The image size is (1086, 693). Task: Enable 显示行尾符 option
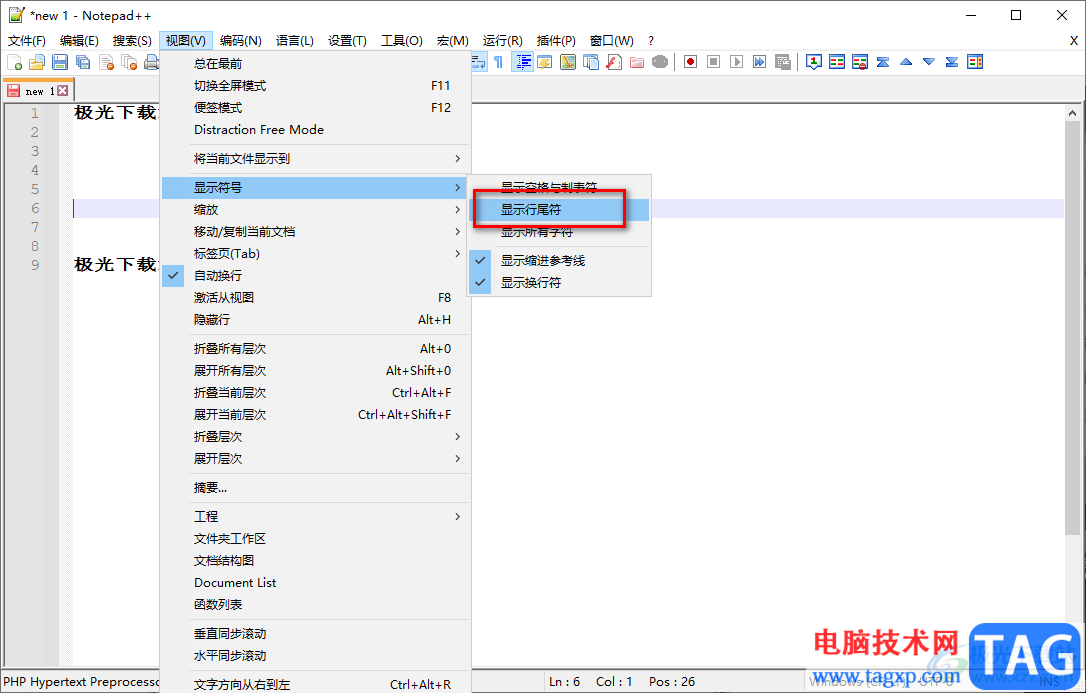[559, 210]
